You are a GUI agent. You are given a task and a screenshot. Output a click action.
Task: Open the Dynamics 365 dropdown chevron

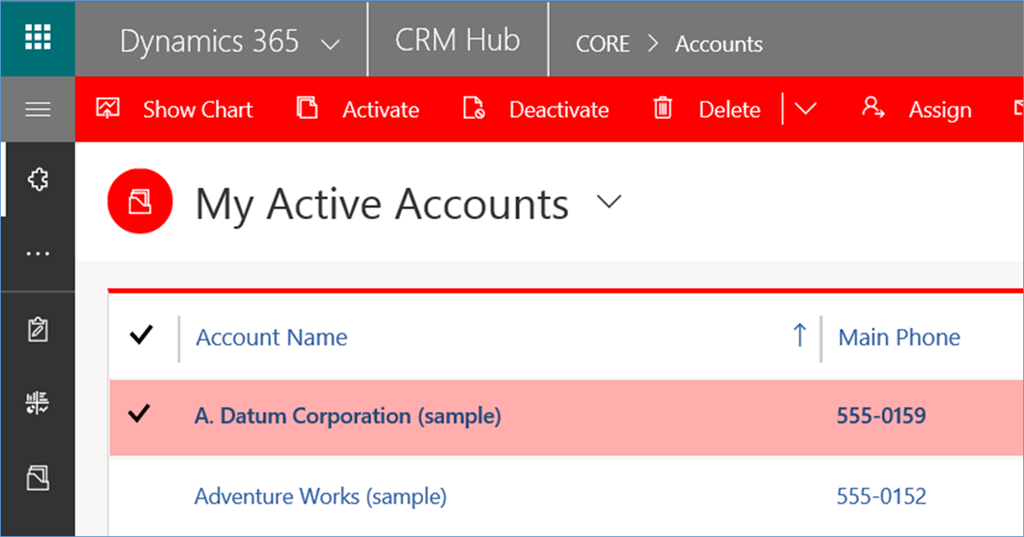330,44
